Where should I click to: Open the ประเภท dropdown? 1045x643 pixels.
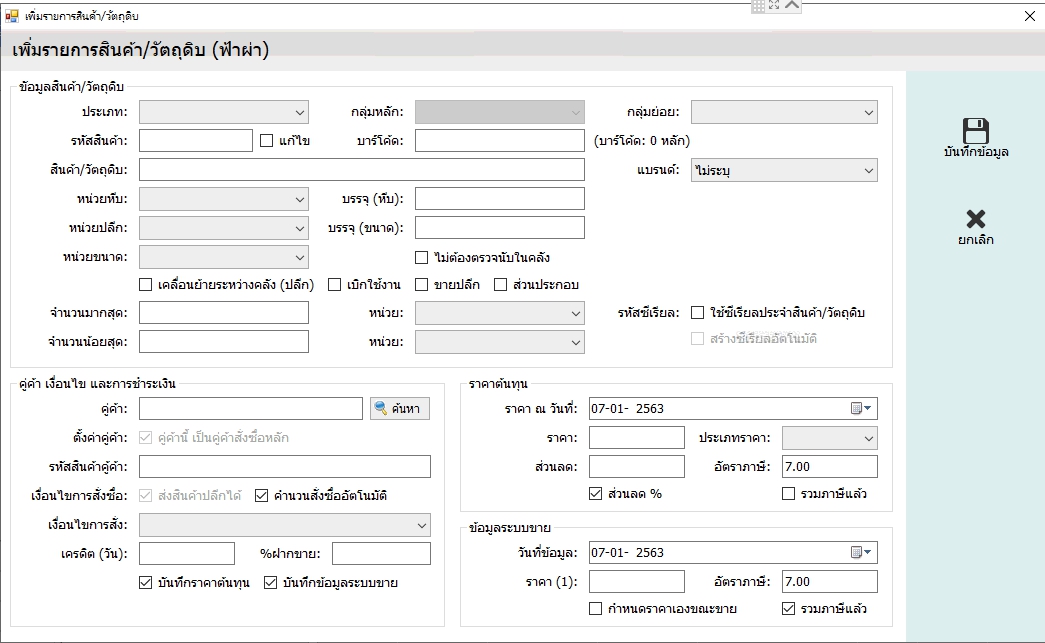[x=224, y=112]
